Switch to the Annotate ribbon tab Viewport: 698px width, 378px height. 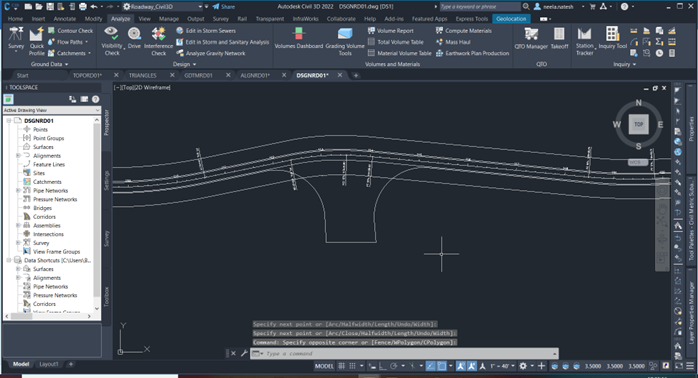click(65, 19)
